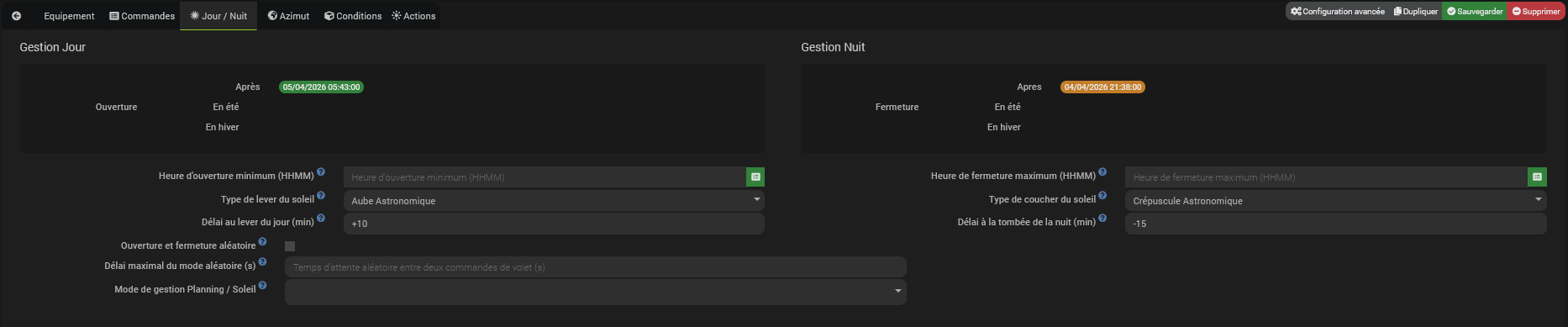Save with the Sauvegarder button
Viewport: 1568px width, 327px height.
[x=1475, y=11]
